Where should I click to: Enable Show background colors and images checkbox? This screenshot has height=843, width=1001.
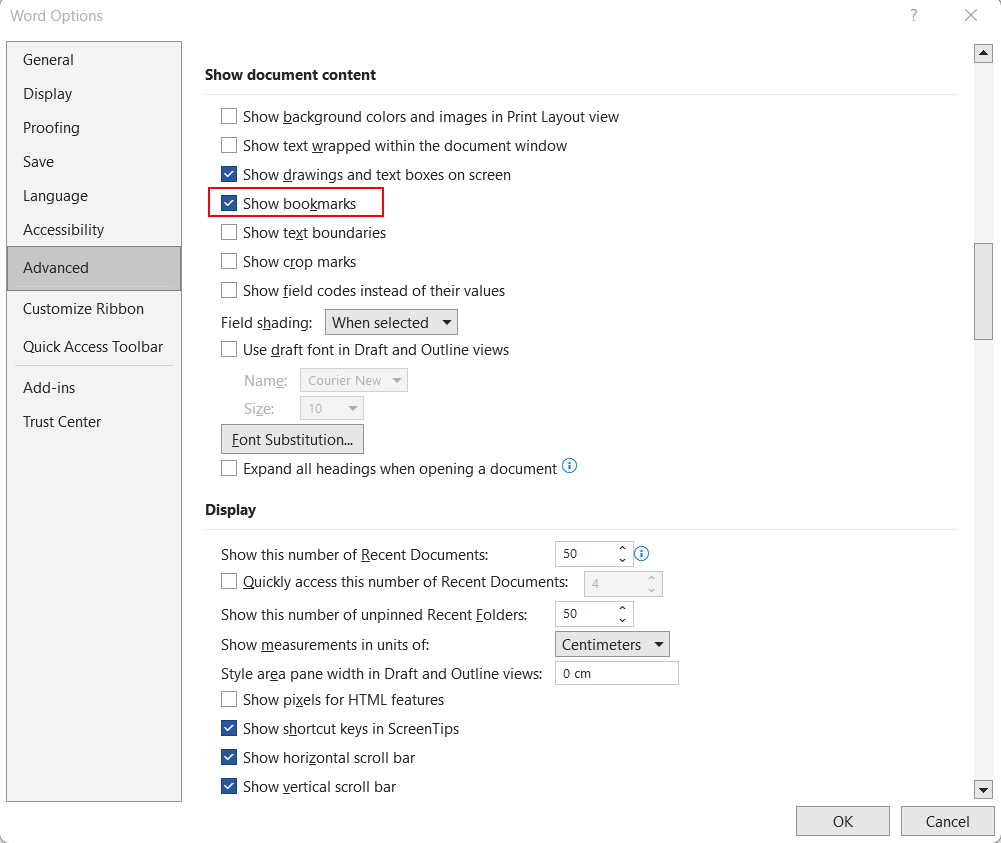click(x=229, y=116)
